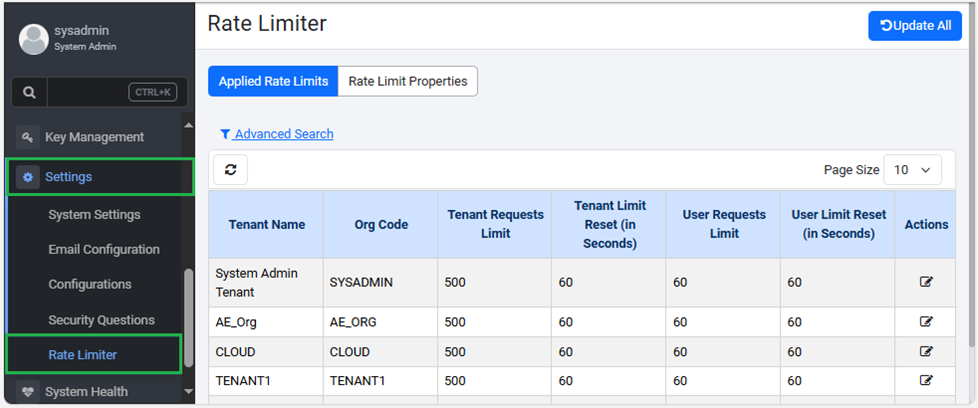Click the 500 value in AE_Org row
This screenshot has width=978, height=408.
pos(455,323)
